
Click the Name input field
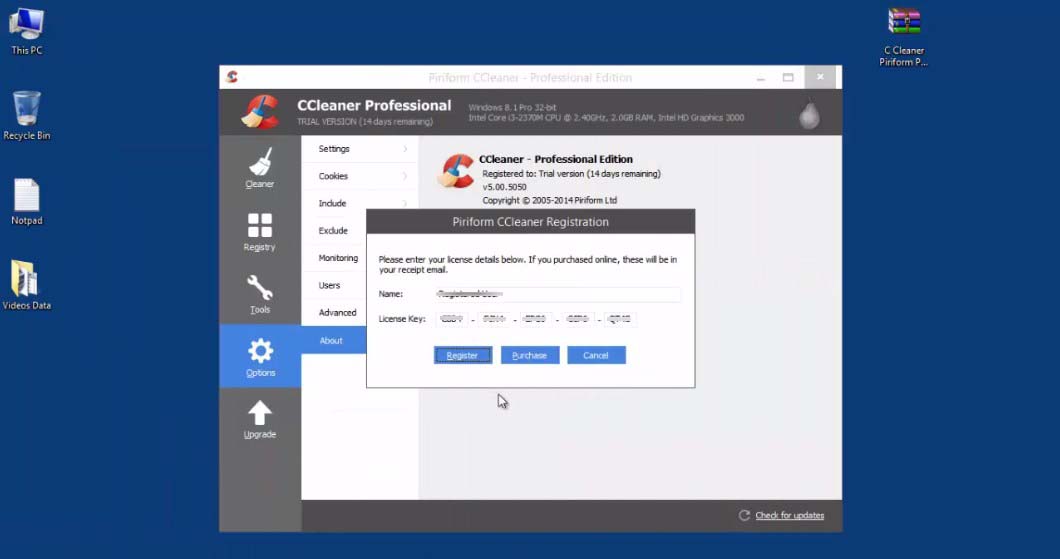[x=558, y=294]
